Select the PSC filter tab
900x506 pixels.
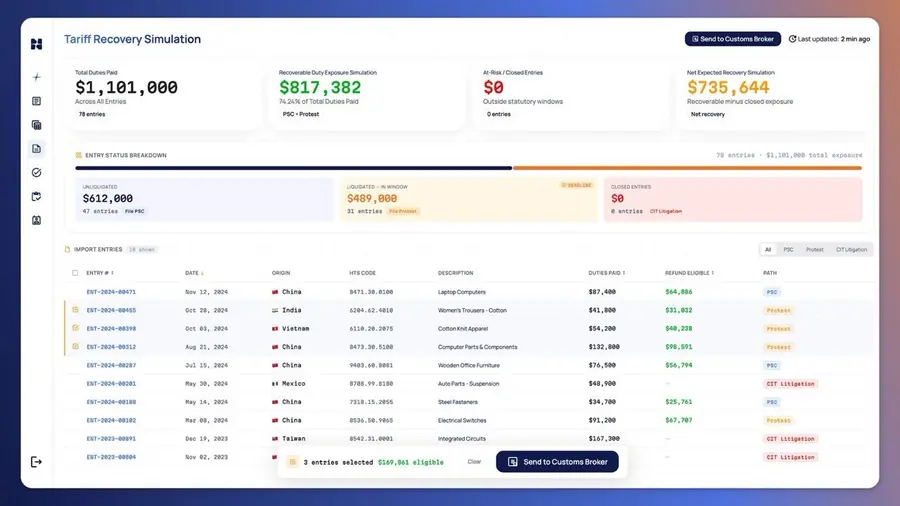(x=788, y=250)
